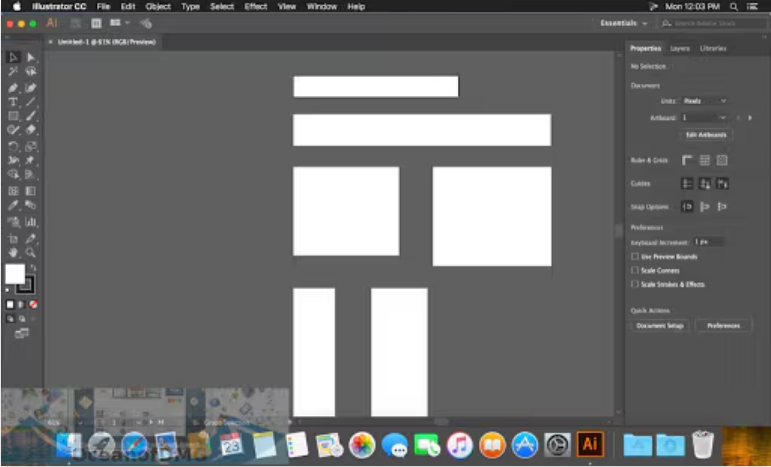Select the Symbol Sprayer tool
Viewport: 771px width, 467px height.
point(13,222)
